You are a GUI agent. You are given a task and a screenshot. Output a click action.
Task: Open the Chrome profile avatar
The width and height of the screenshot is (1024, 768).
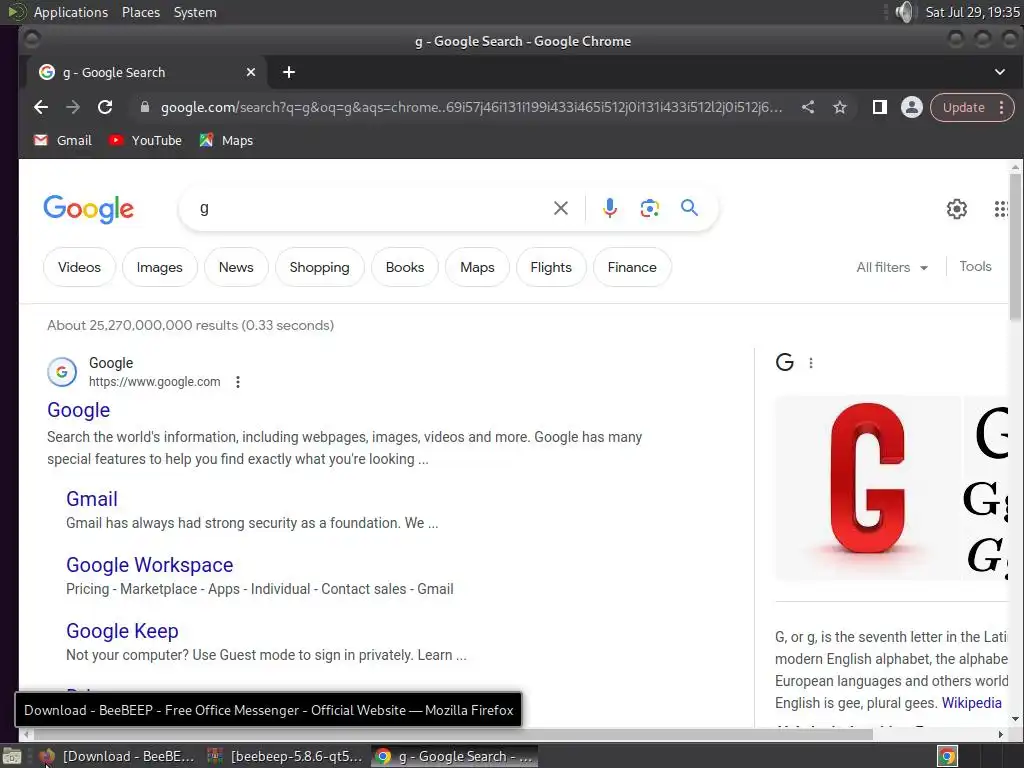[912, 107]
